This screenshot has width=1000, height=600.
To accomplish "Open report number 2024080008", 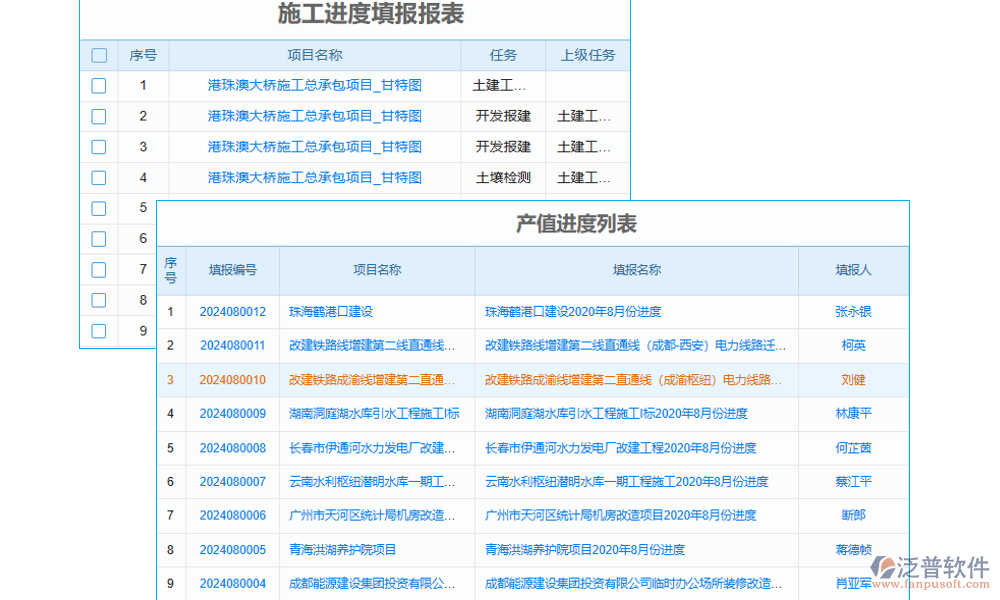I will coord(233,448).
